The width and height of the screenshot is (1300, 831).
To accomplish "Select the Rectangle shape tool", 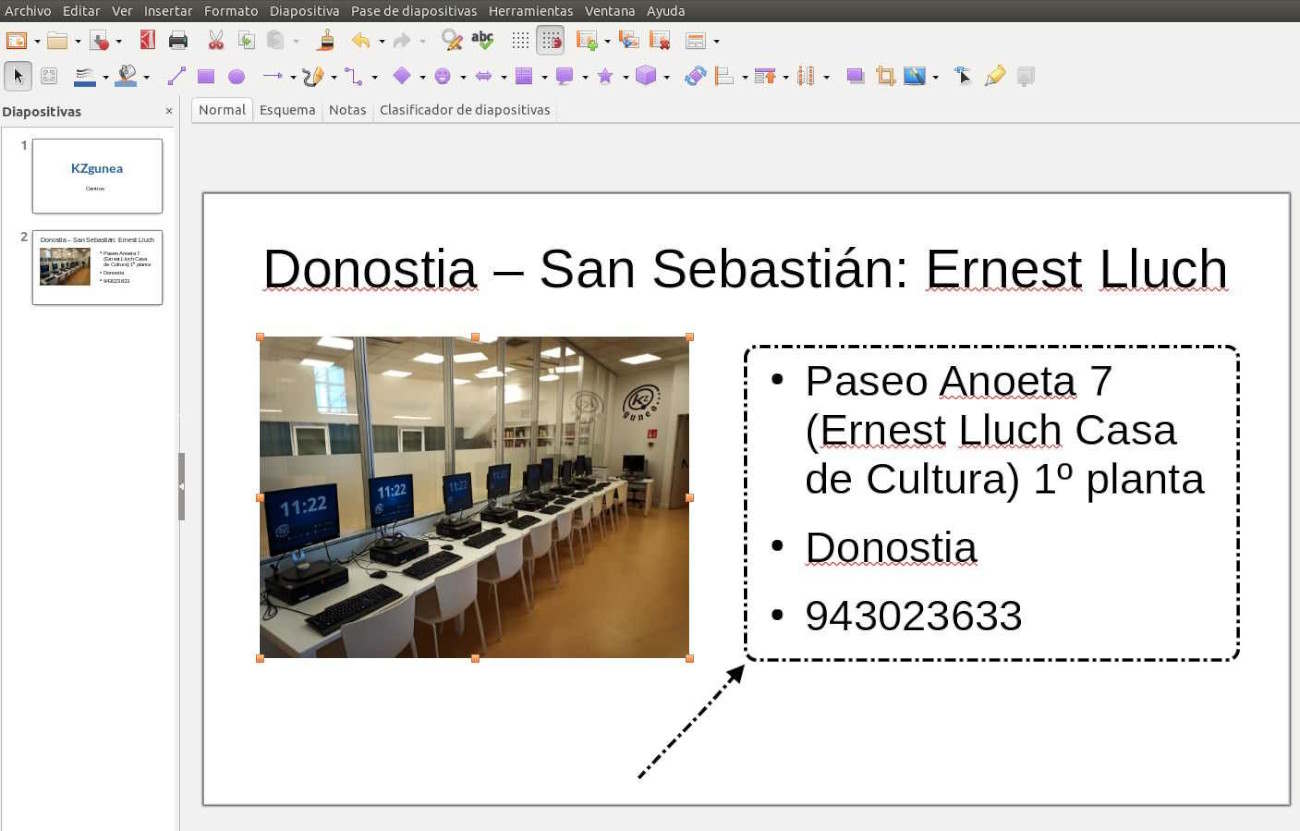I will pos(206,76).
